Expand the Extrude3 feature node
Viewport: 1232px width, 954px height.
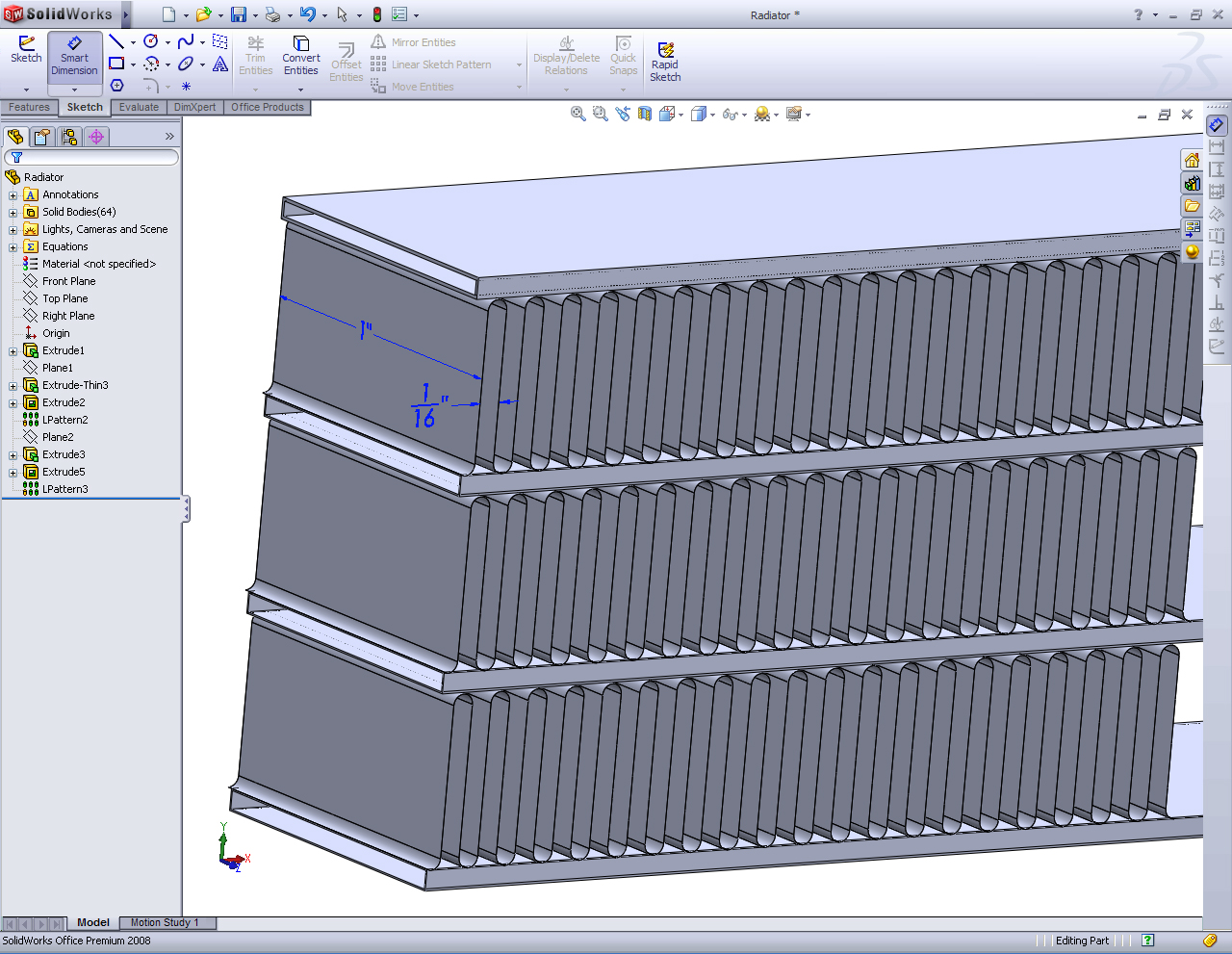tap(13, 455)
